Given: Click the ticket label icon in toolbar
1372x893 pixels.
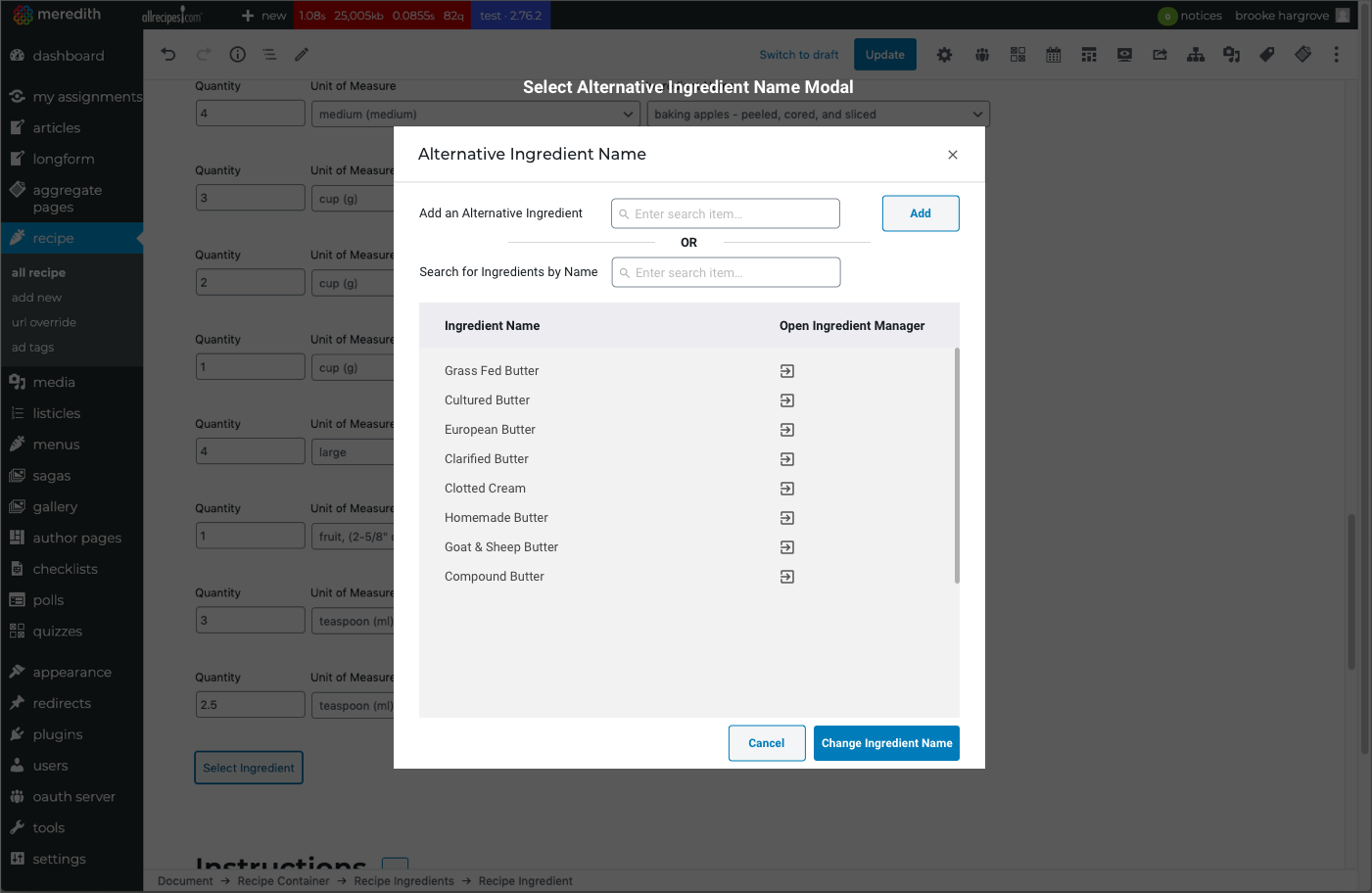Looking at the screenshot, I should (x=1302, y=55).
